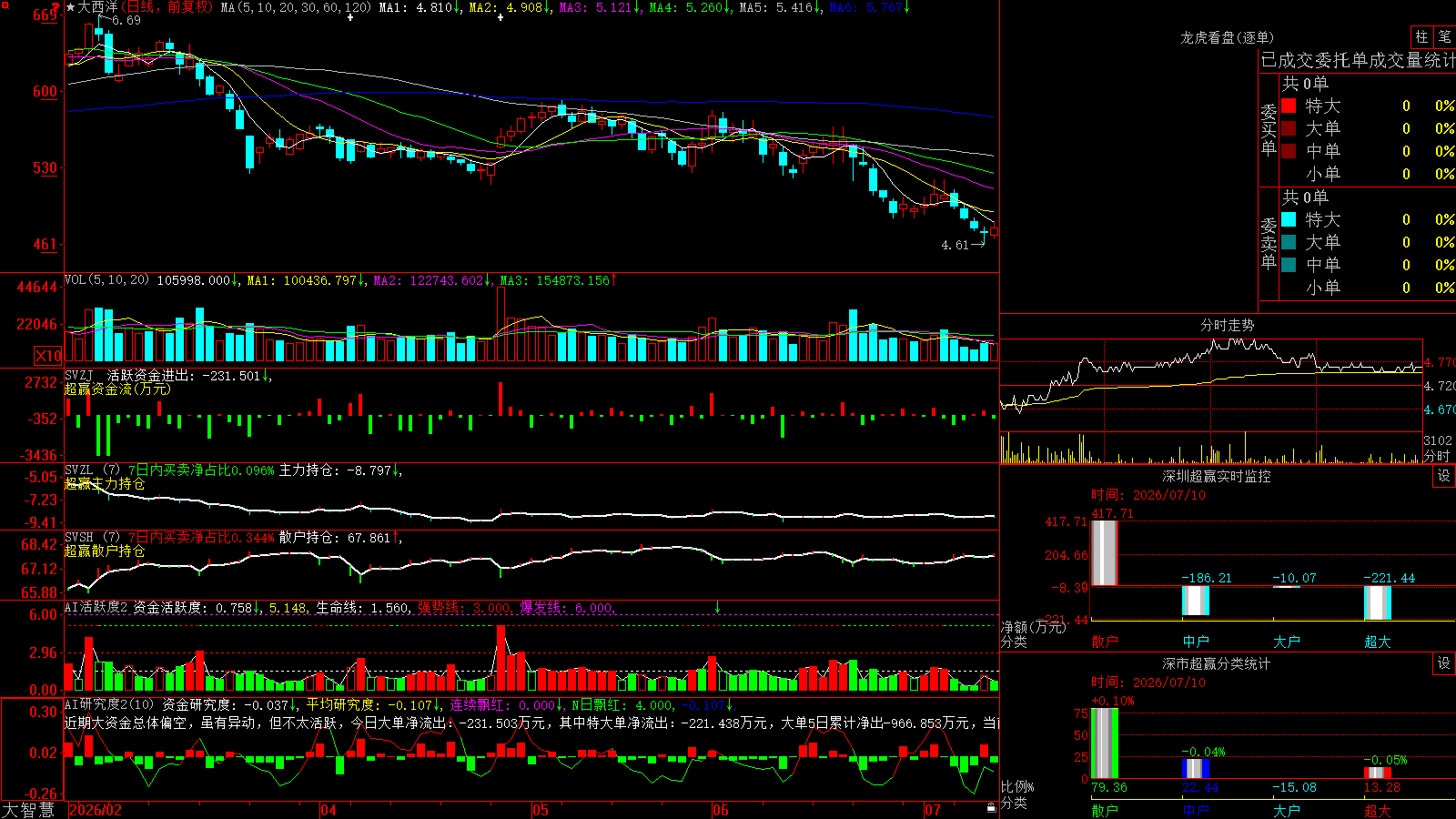Viewport: 1456px width, 819px height.
Task: Click the 4.61 low price annotation
Action: tap(955, 245)
